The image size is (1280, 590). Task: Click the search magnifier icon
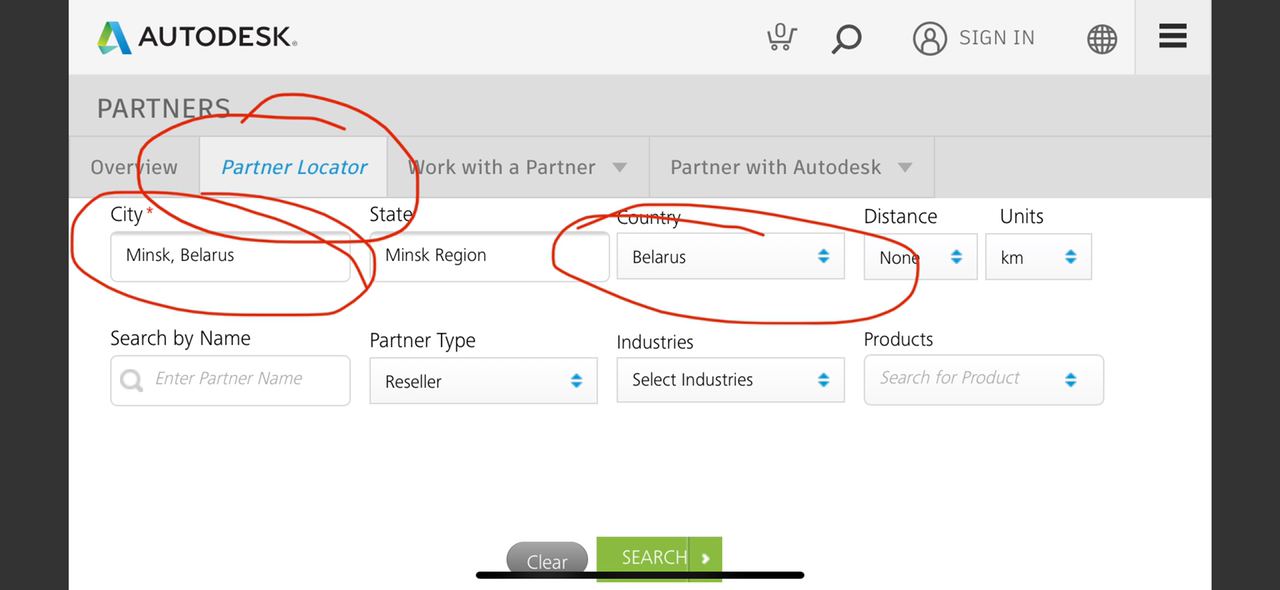click(x=846, y=39)
